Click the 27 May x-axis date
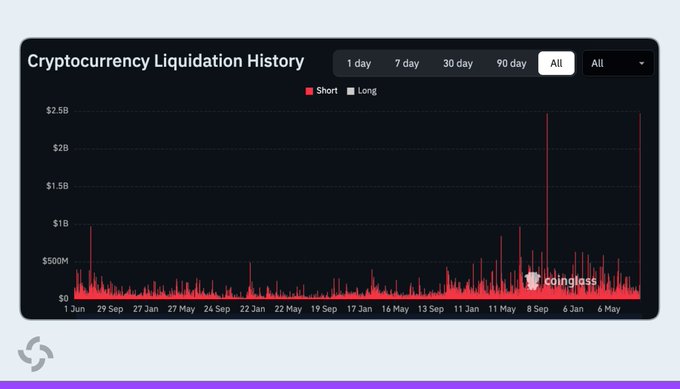This screenshot has width=680, height=389. click(181, 309)
